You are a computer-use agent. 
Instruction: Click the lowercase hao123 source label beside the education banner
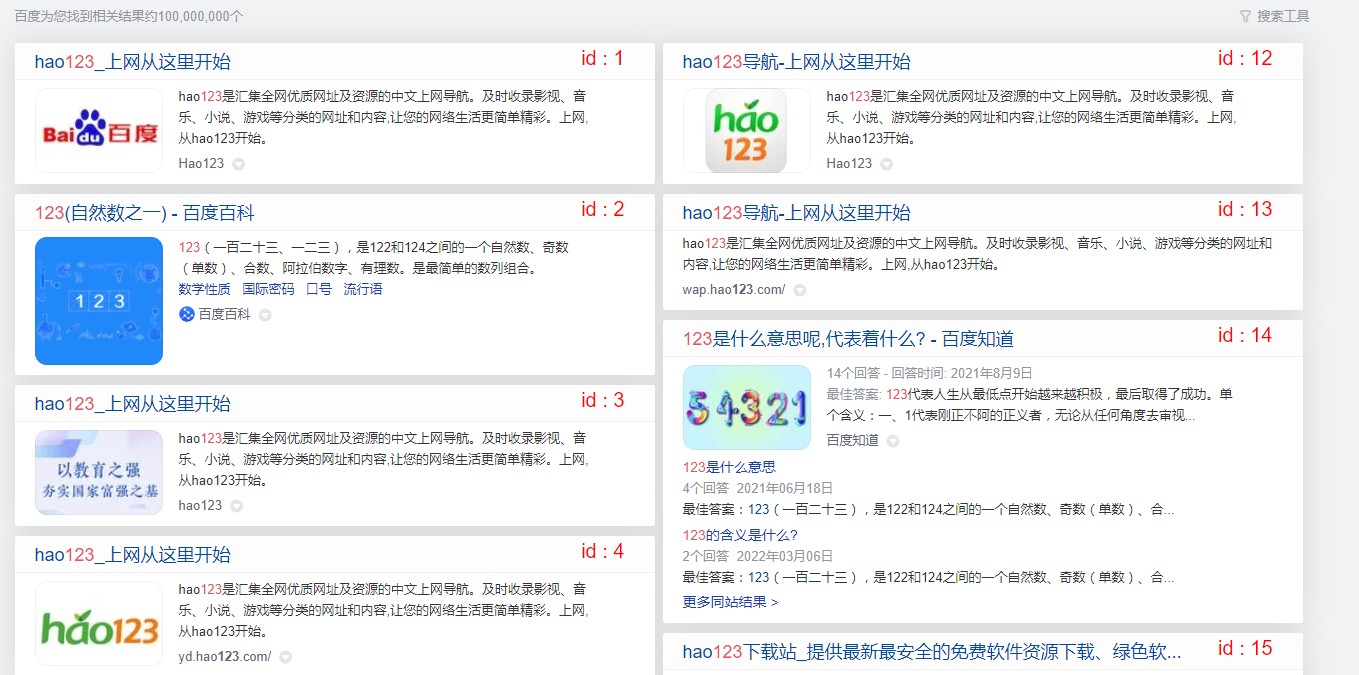(x=200, y=505)
